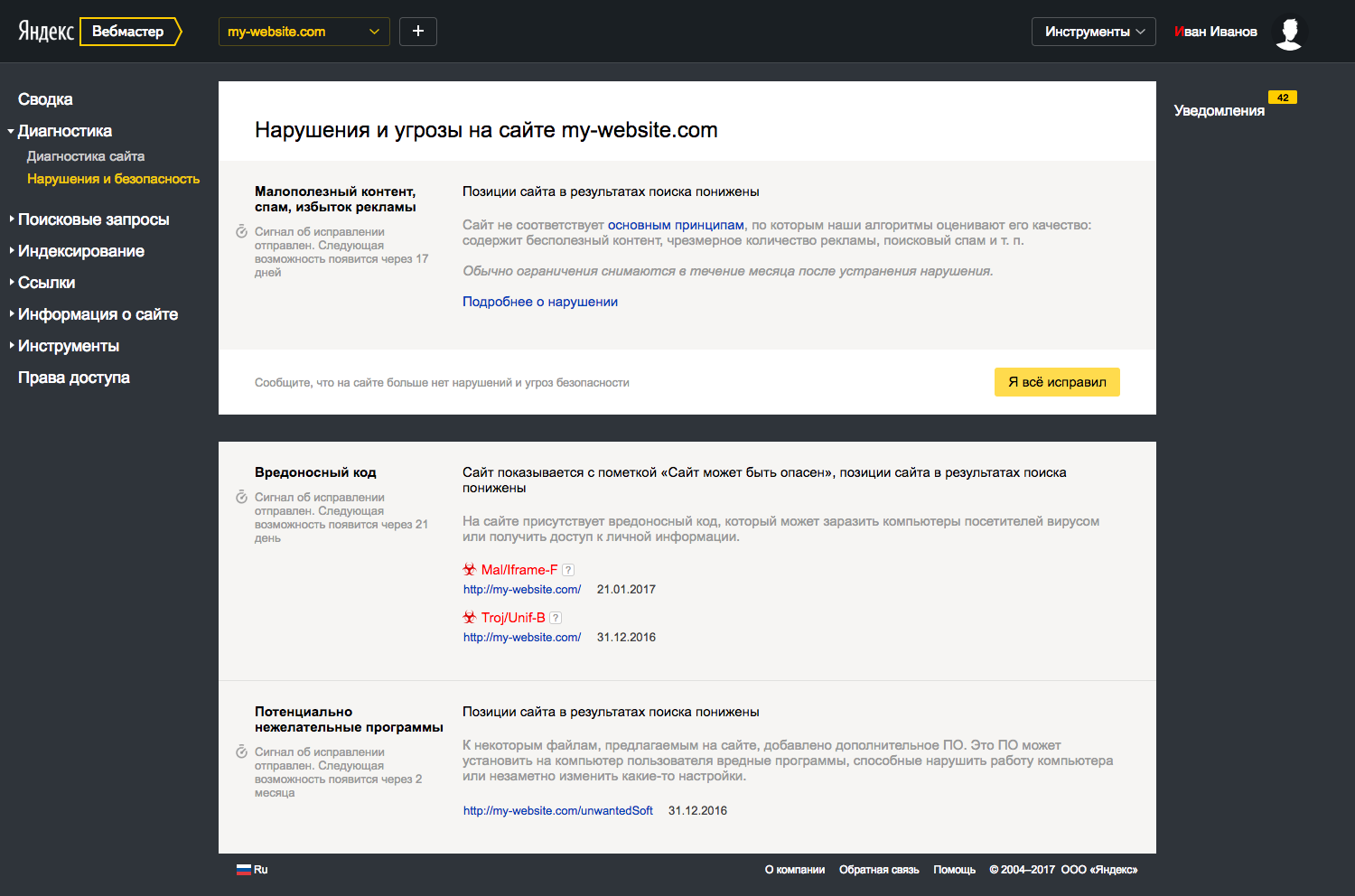
Task: Open my-website.com link dated 21.01.2017
Action: click(x=522, y=590)
